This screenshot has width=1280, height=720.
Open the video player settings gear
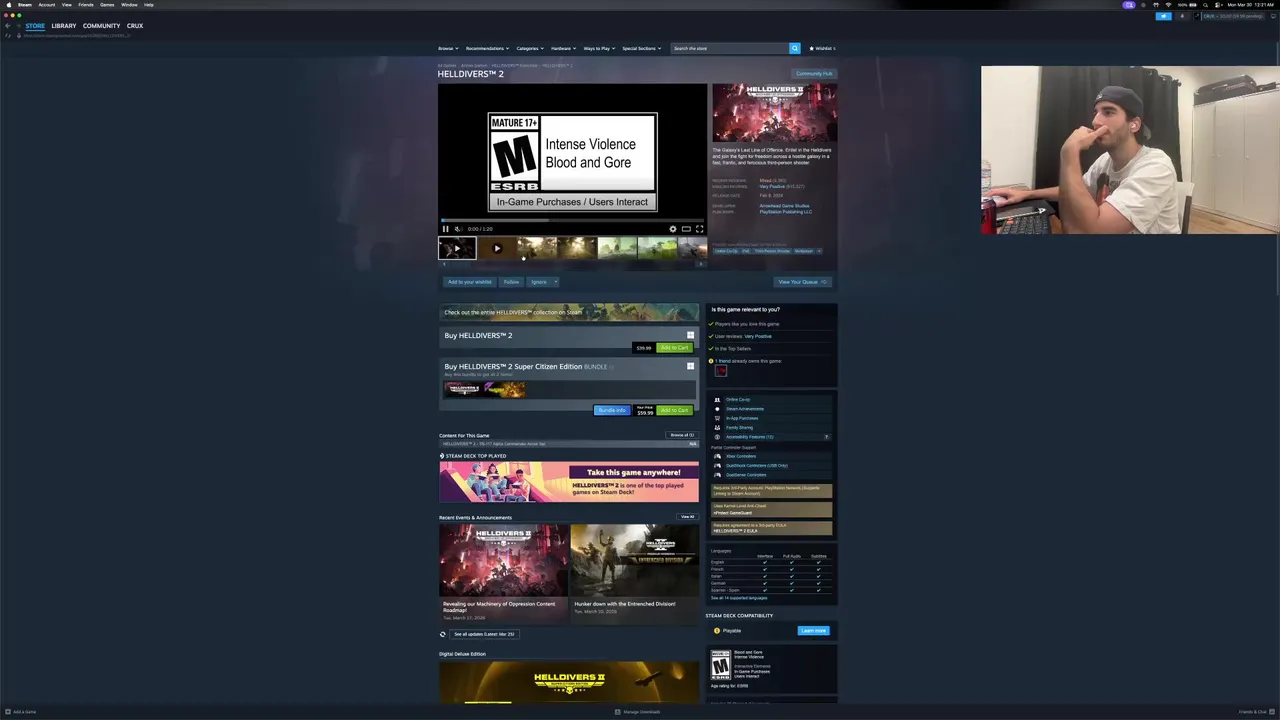[x=672, y=229]
